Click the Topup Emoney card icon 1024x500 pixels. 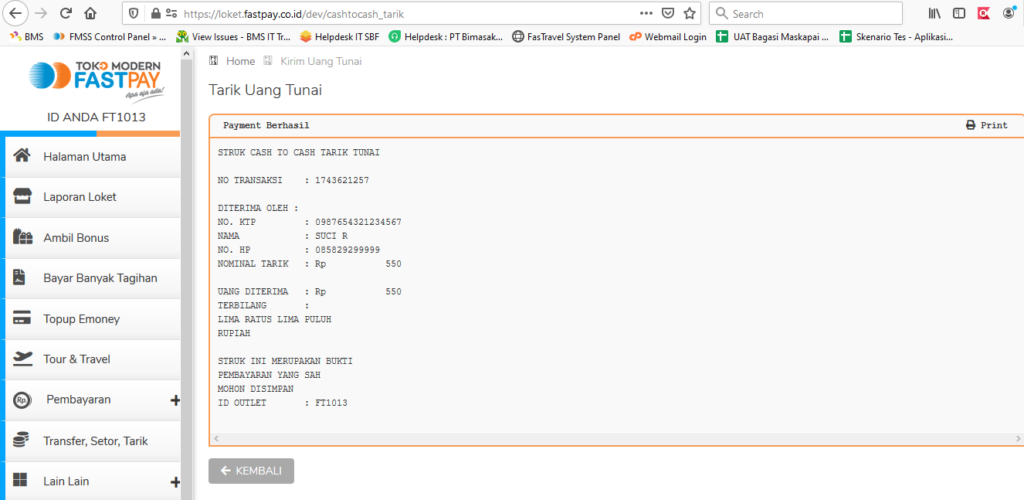[22, 318]
